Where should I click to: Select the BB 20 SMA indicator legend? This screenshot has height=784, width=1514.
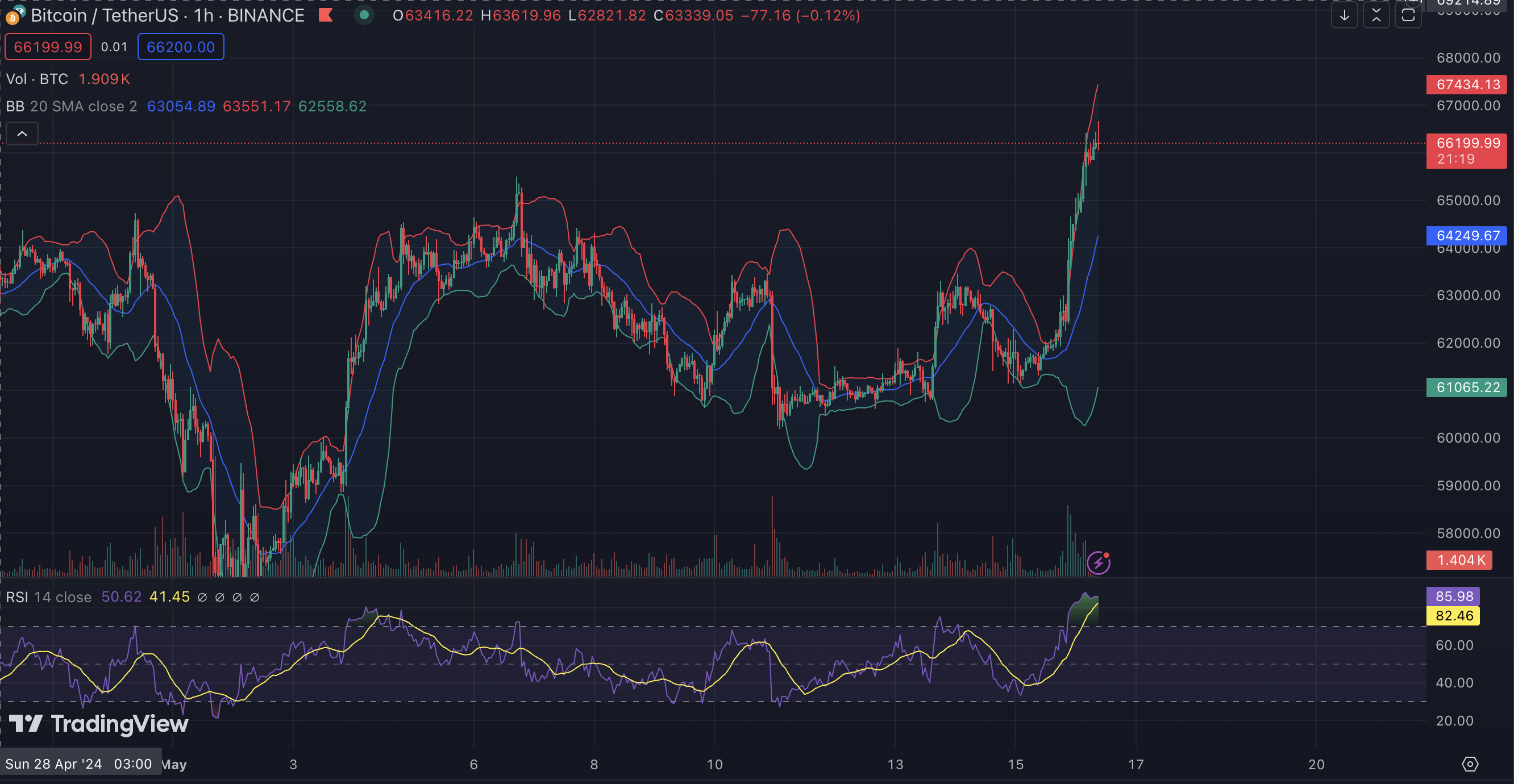point(71,106)
